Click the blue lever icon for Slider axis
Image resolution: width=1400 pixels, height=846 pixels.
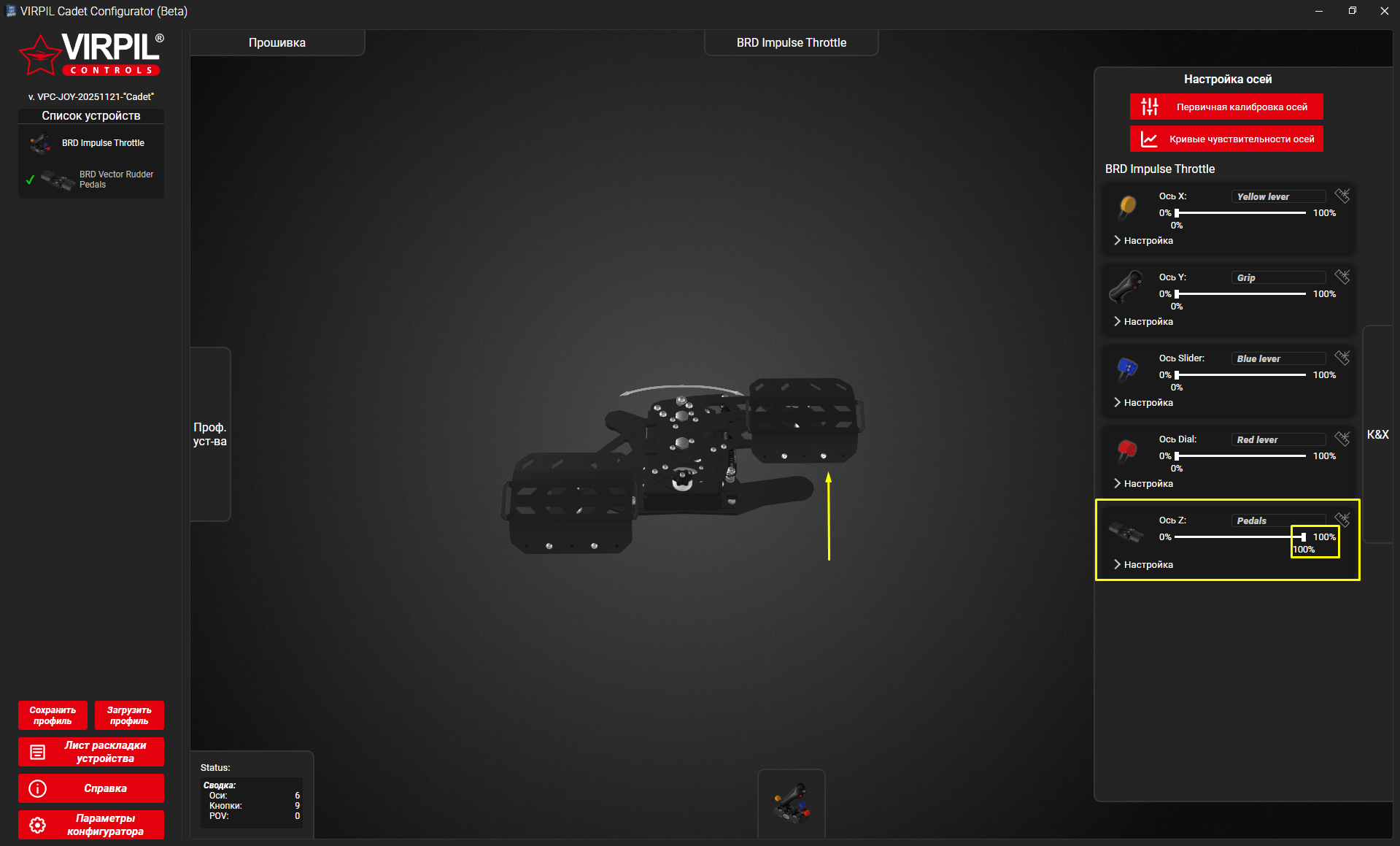pyautogui.click(x=1127, y=368)
